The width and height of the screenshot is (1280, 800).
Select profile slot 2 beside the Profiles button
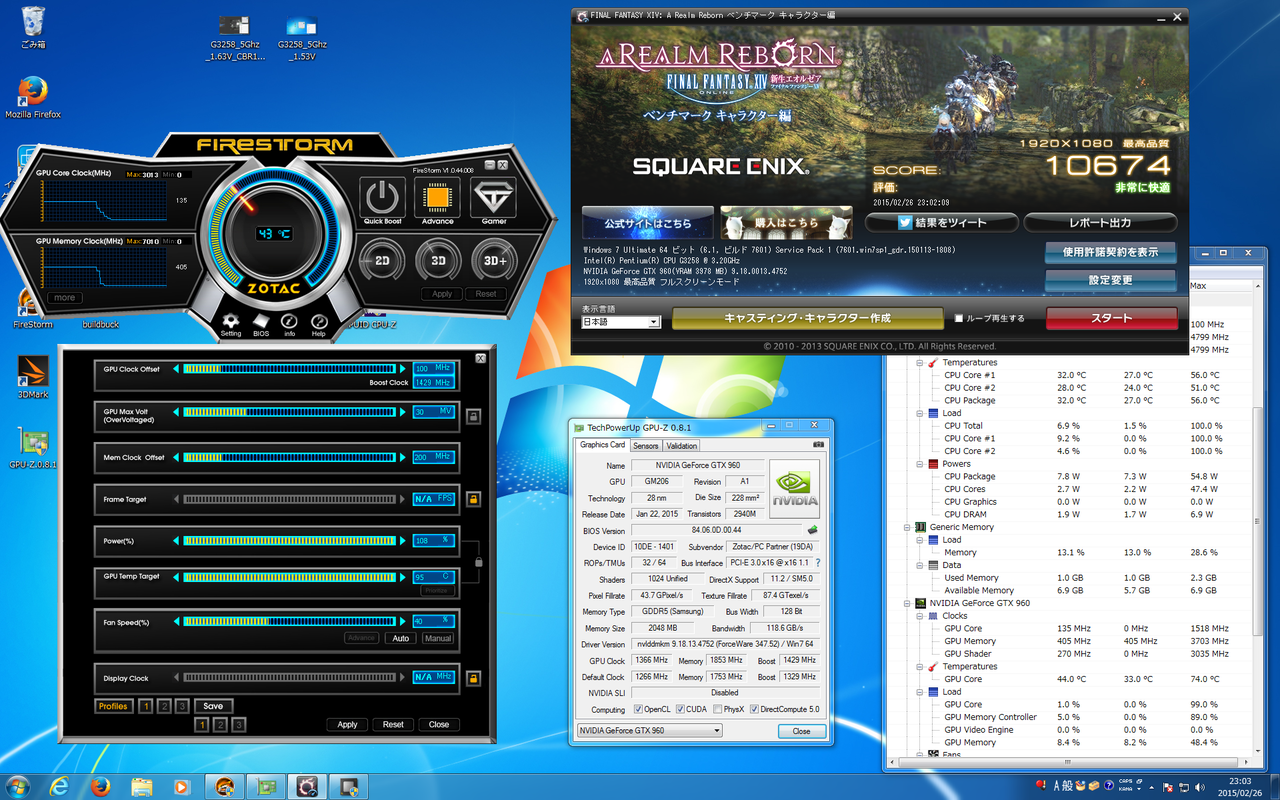click(x=164, y=706)
